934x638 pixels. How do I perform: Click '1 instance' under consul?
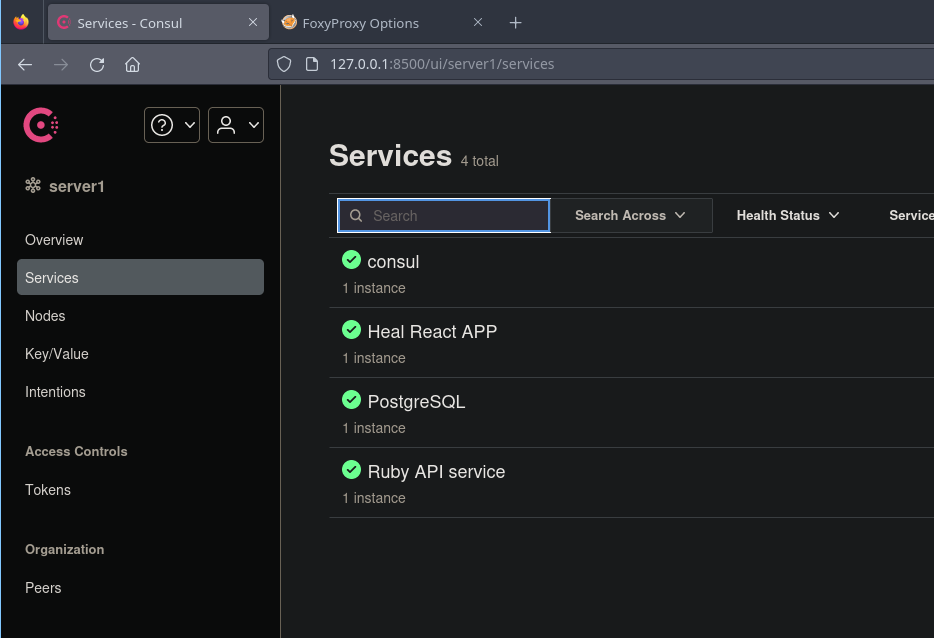[x=374, y=288]
